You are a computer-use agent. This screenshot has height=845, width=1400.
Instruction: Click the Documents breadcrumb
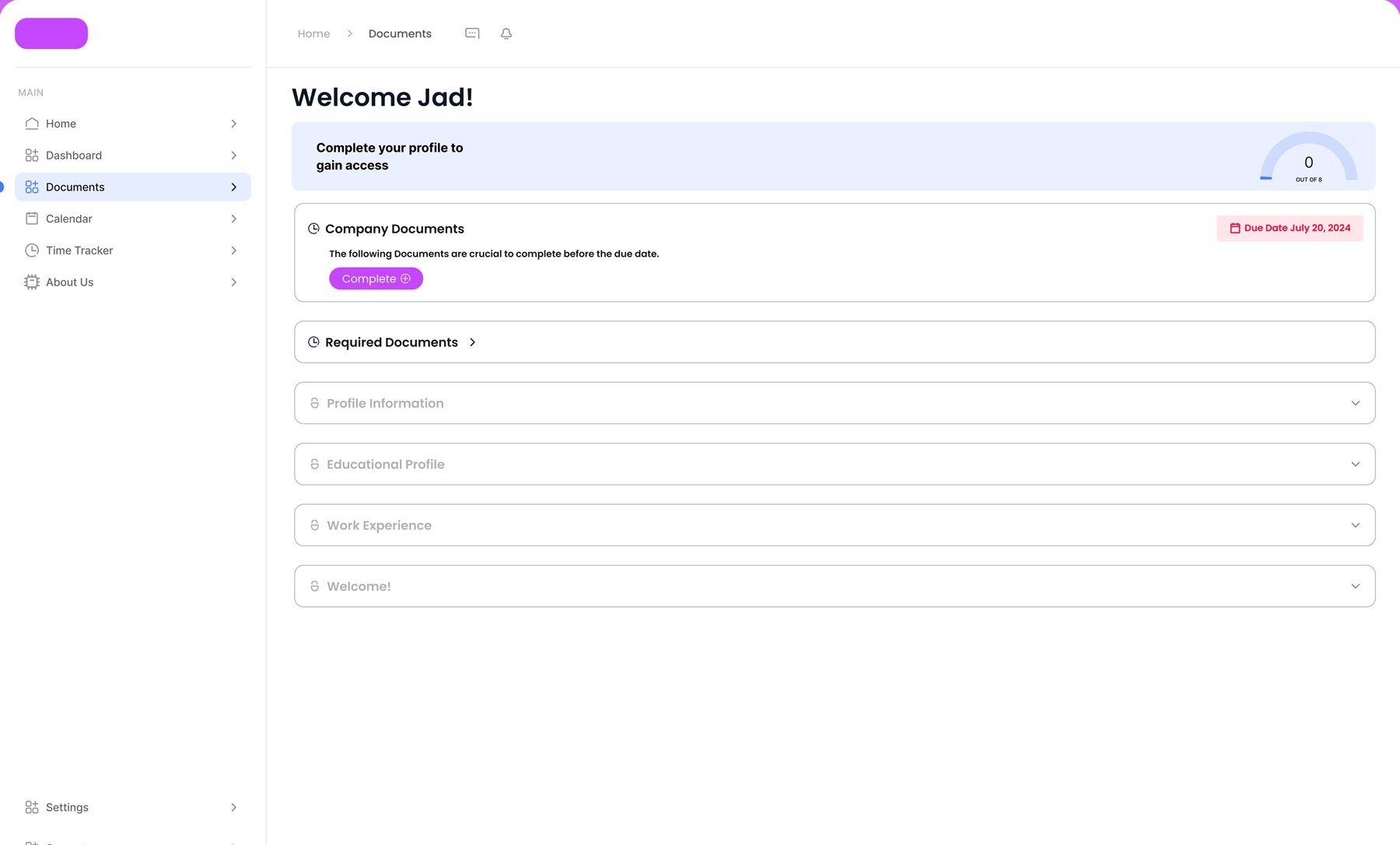tap(400, 33)
